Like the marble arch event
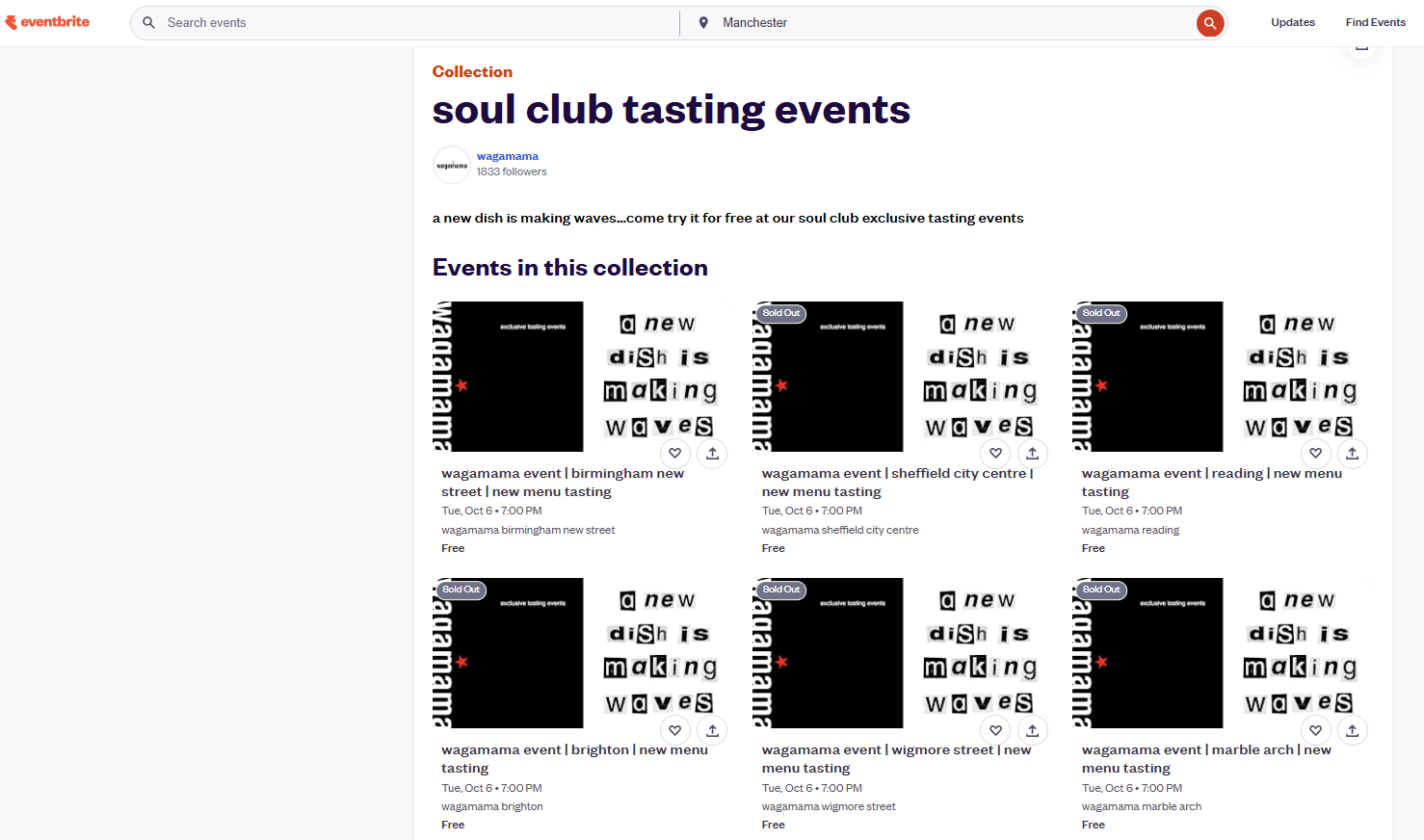Screen dimensions: 1424x840 click(x=1315, y=730)
